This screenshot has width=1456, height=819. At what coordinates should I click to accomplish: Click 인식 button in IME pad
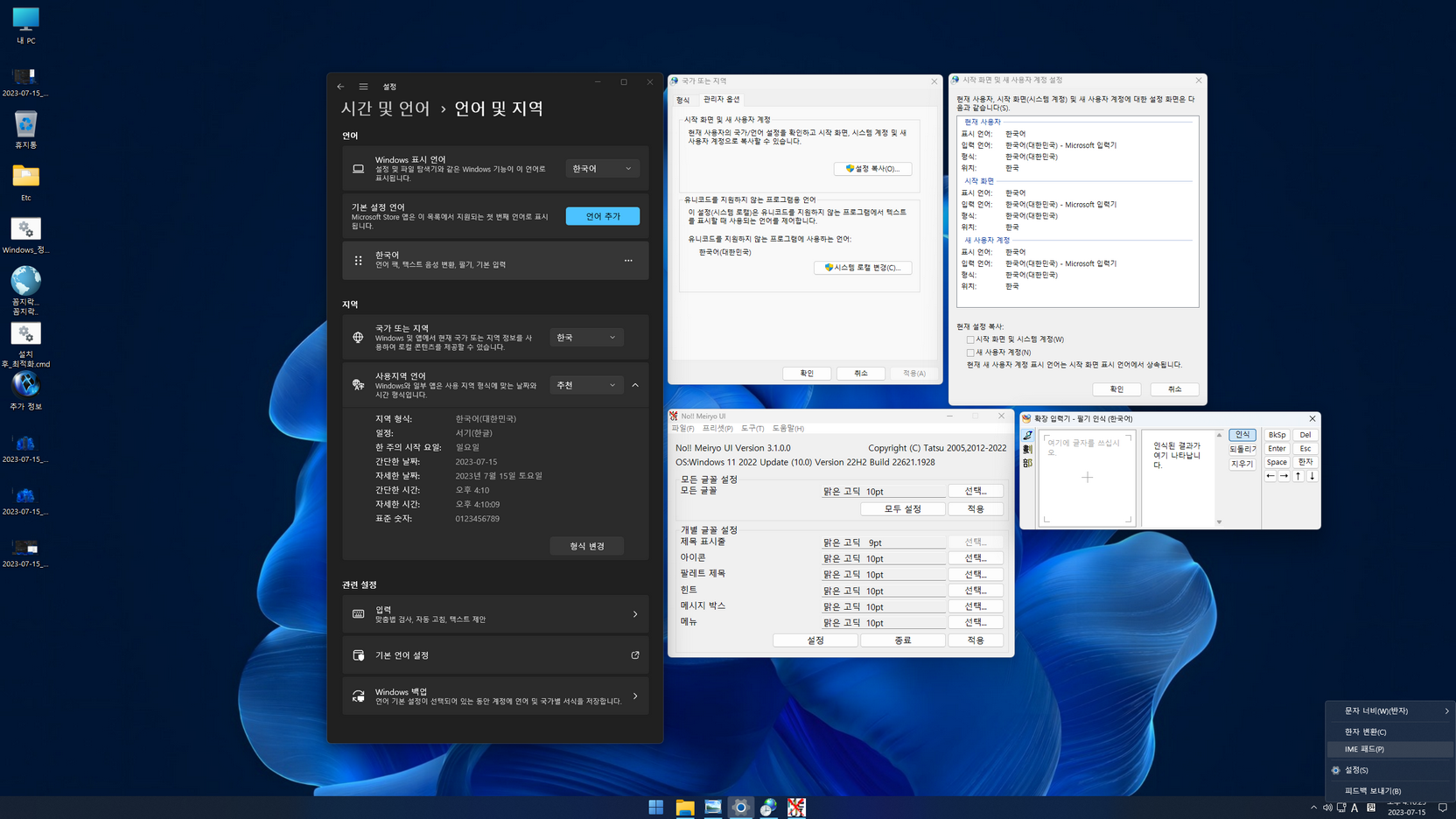pos(1242,435)
